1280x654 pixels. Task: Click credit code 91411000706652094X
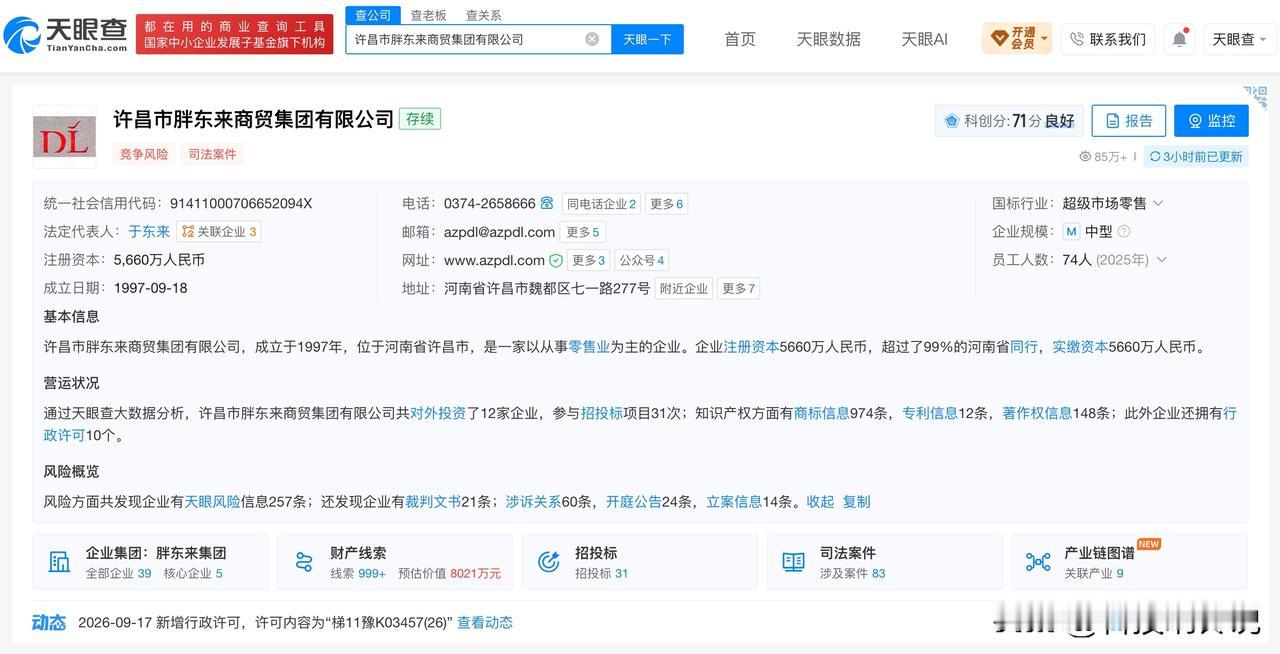coord(241,203)
